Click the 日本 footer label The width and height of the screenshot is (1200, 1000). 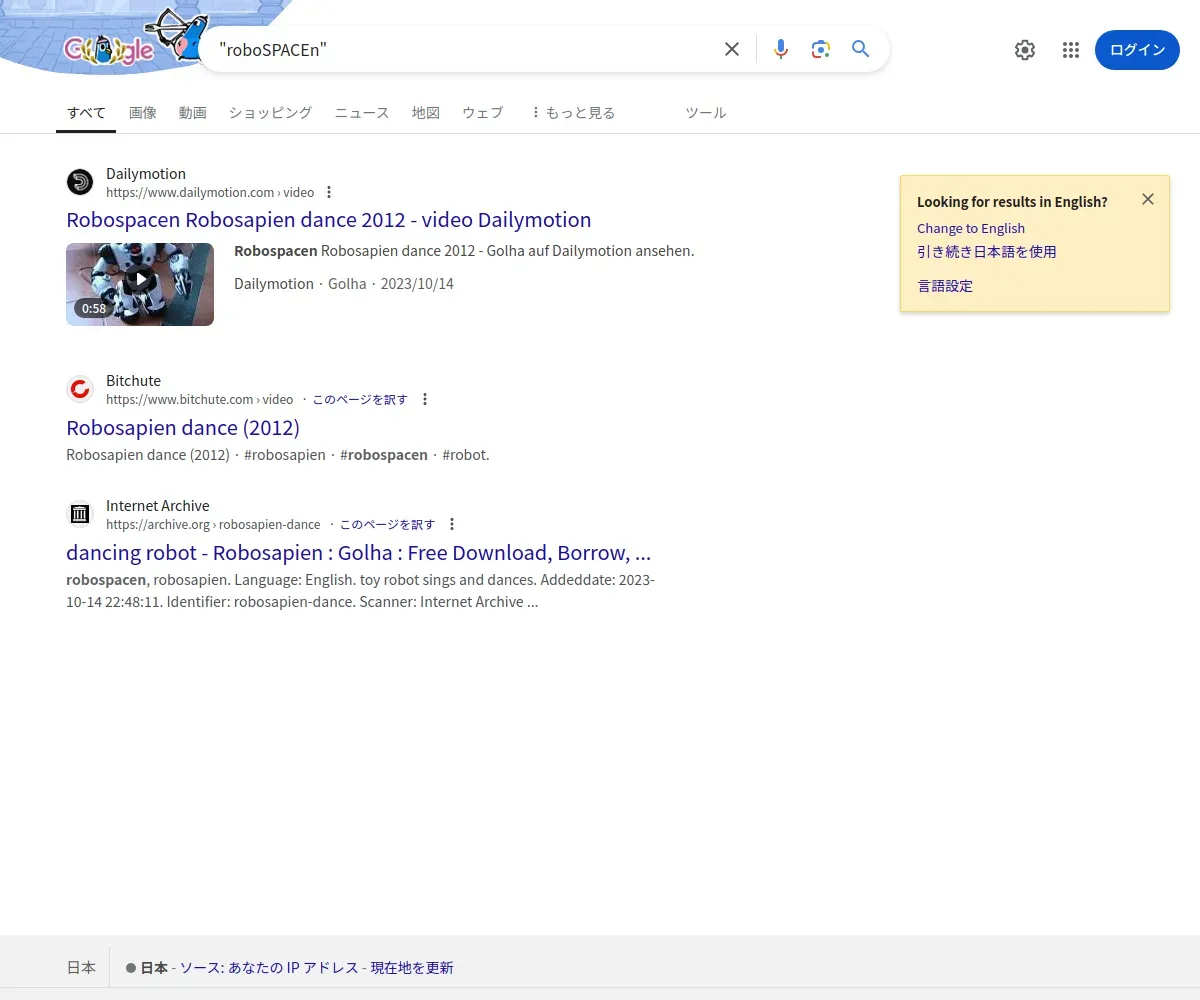click(x=81, y=968)
